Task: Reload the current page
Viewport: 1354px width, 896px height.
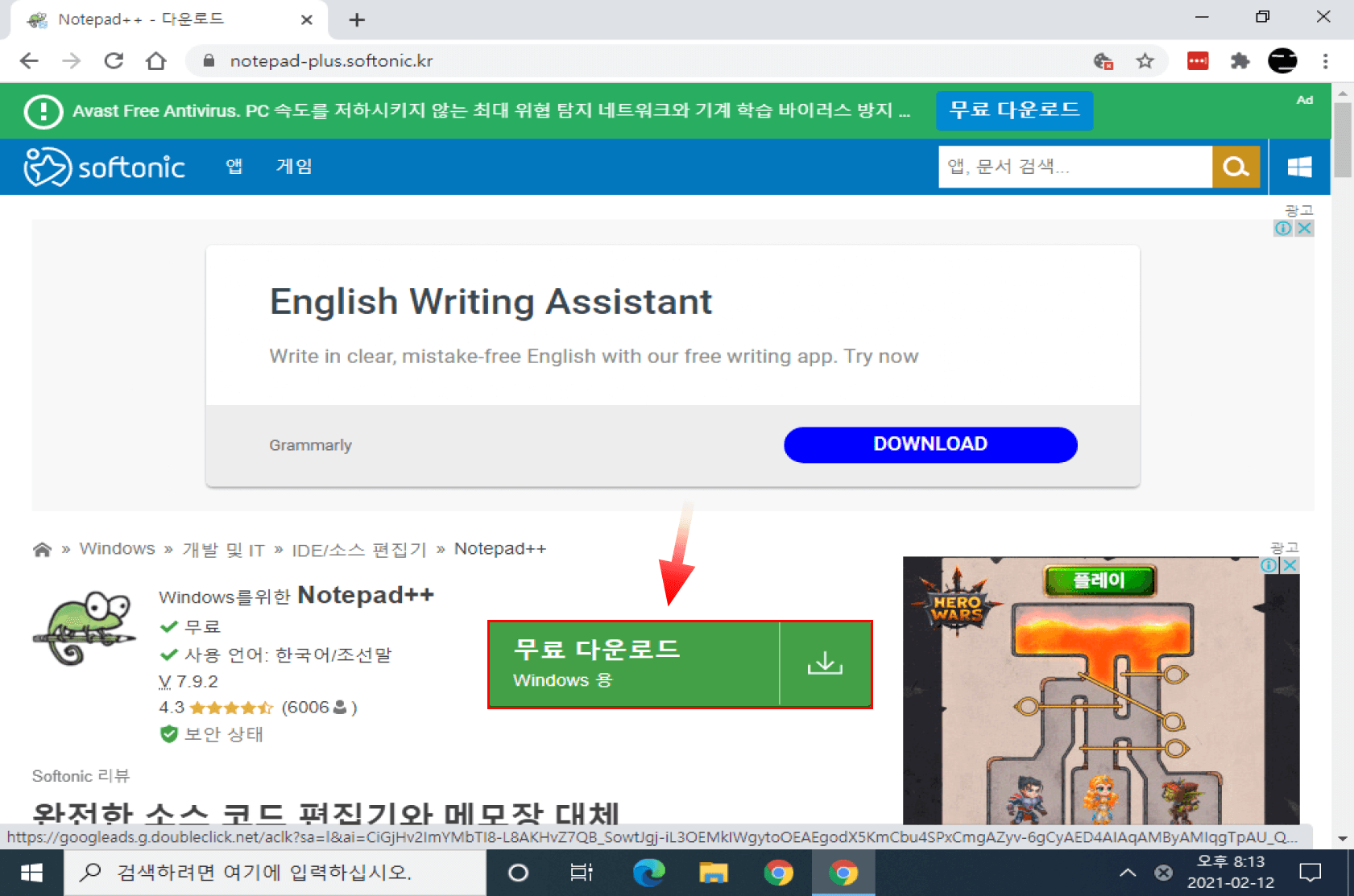Action: pos(114,61)
